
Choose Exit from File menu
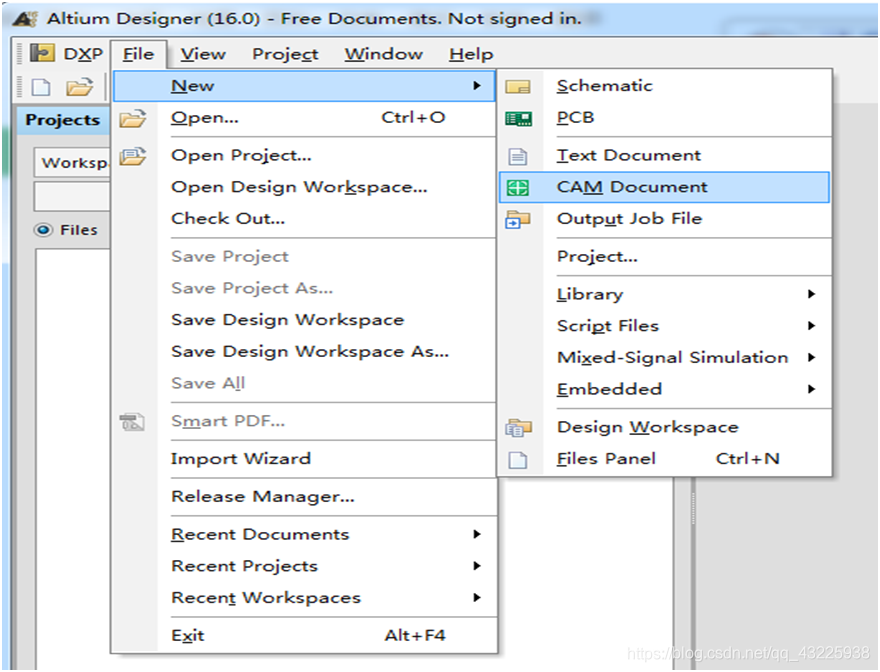point(305,636)
